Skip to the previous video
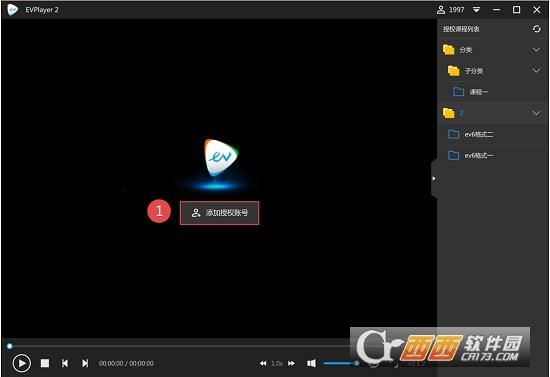Viewport: 550px width, 377px height. click(65, 363)
